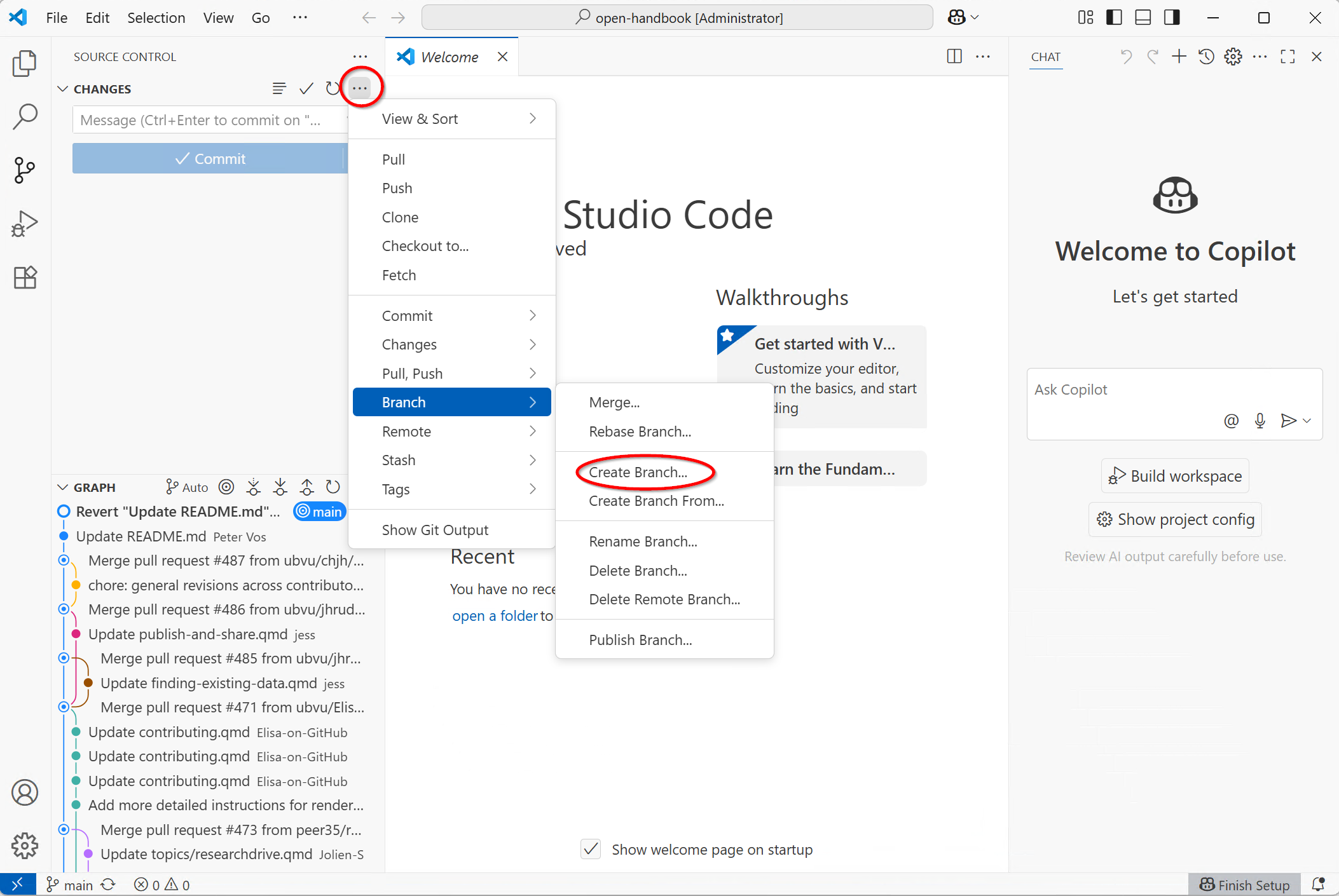The width and height of the screenshot is (1339, 896).
Task: Open the Search view in activity bar
Action: click(x=24, y=117)
